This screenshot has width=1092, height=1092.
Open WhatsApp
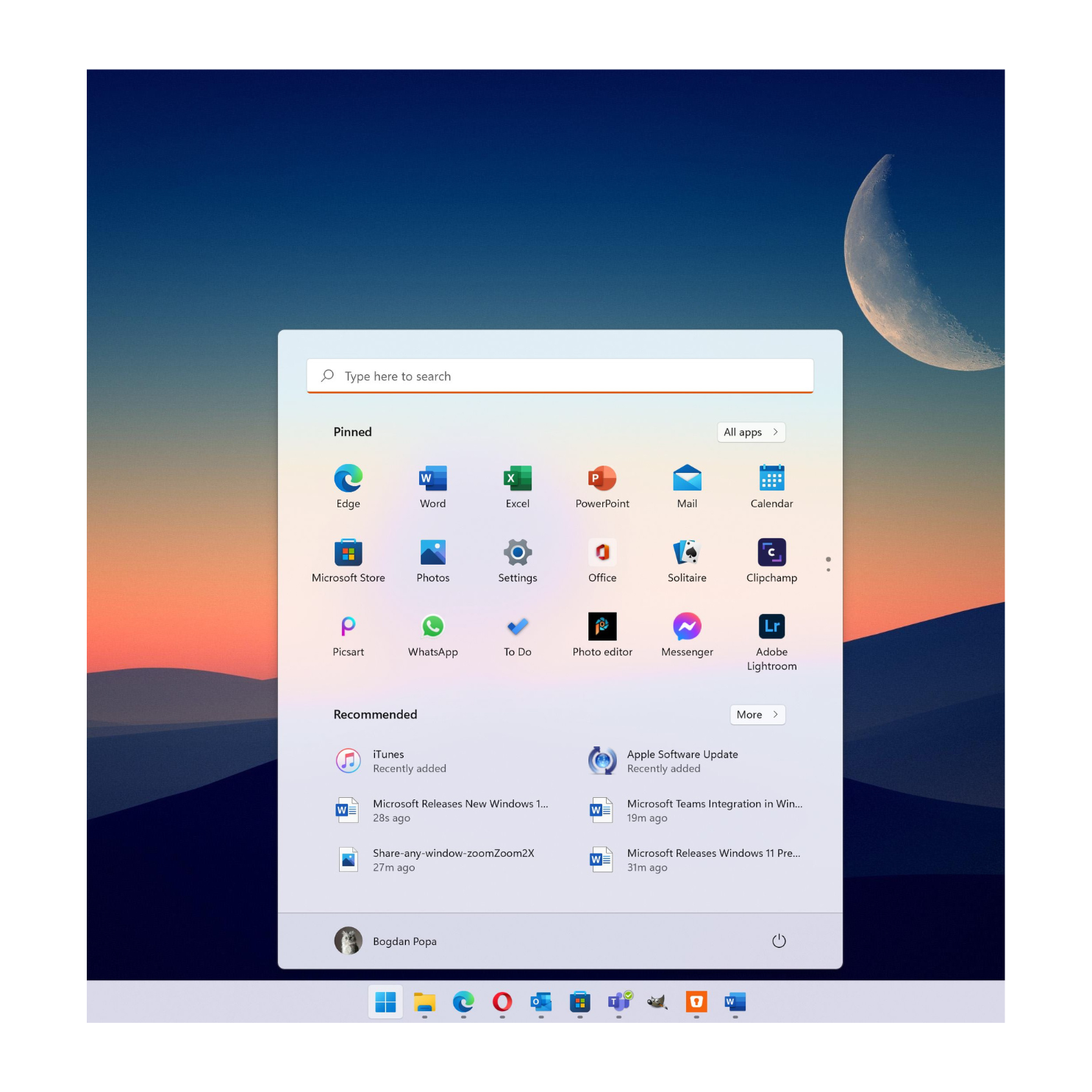coord(432,633)
